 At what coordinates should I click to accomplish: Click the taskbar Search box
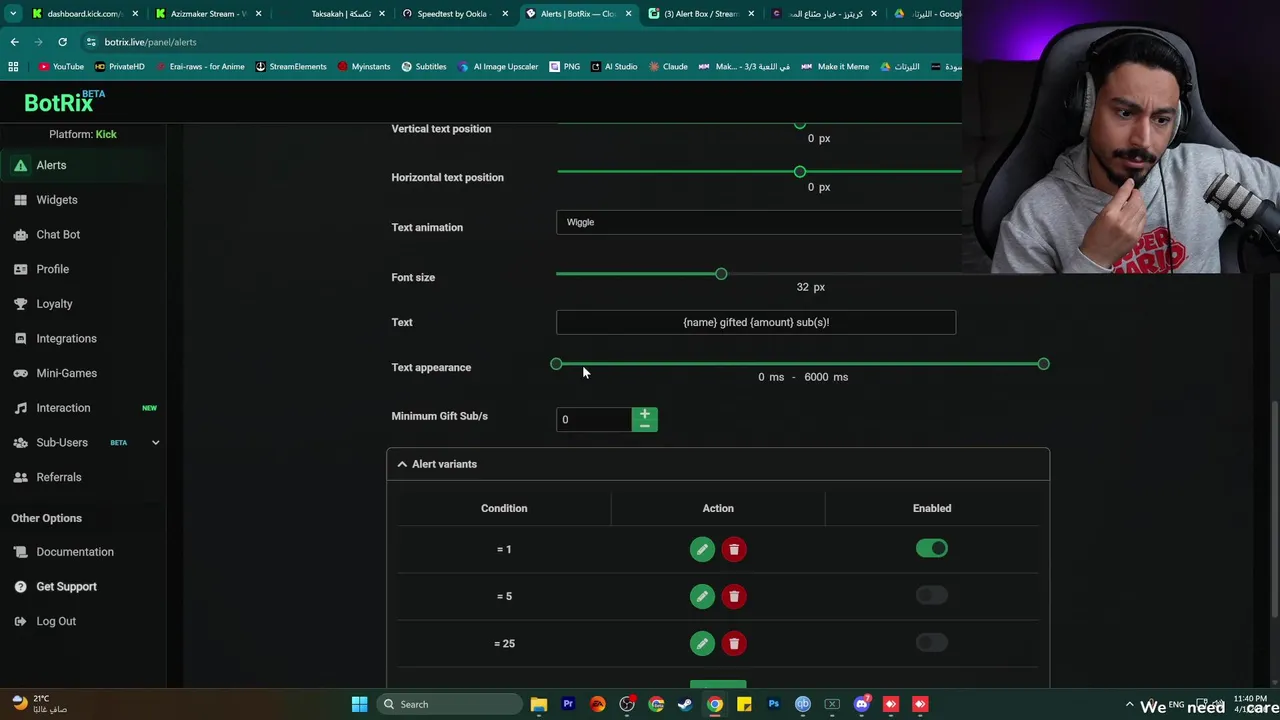(448, 704)
